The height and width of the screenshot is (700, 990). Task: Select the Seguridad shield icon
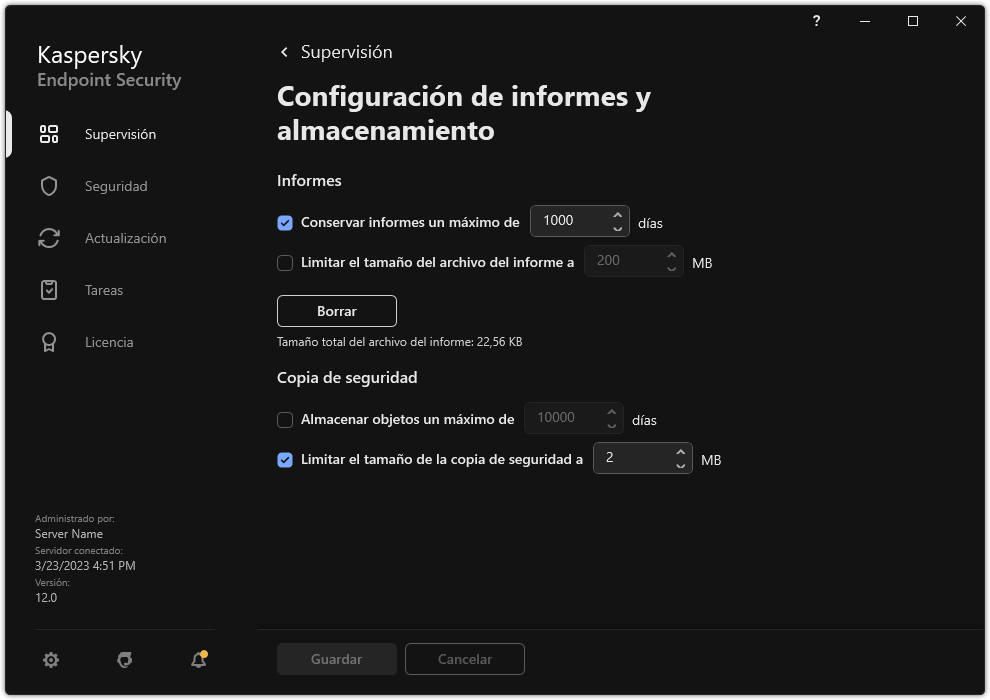tap(48, 185)
